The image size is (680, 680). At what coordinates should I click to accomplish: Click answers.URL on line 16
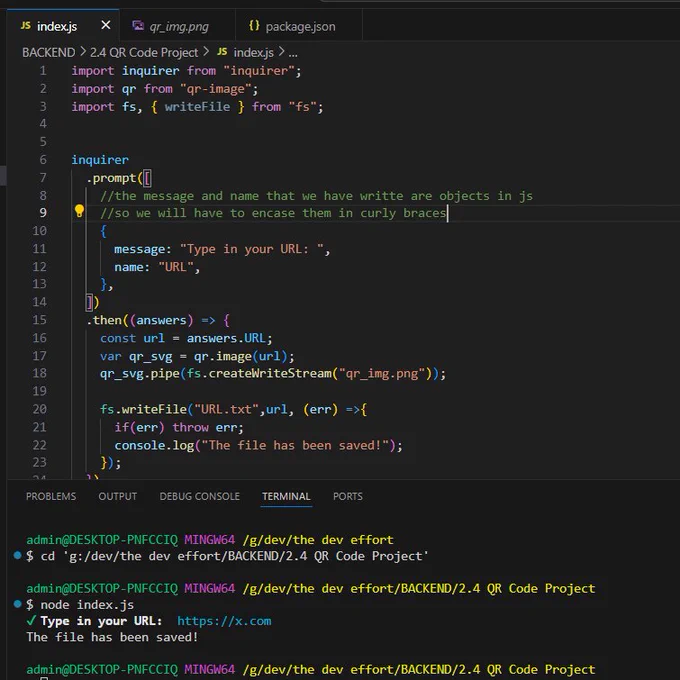pos(226,338)
